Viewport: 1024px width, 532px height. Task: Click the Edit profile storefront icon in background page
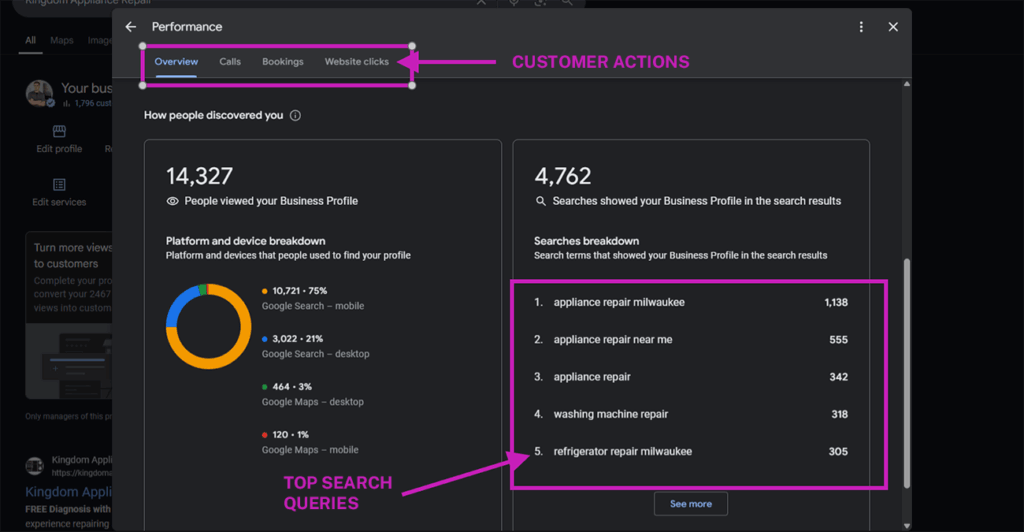coord(59,131)
